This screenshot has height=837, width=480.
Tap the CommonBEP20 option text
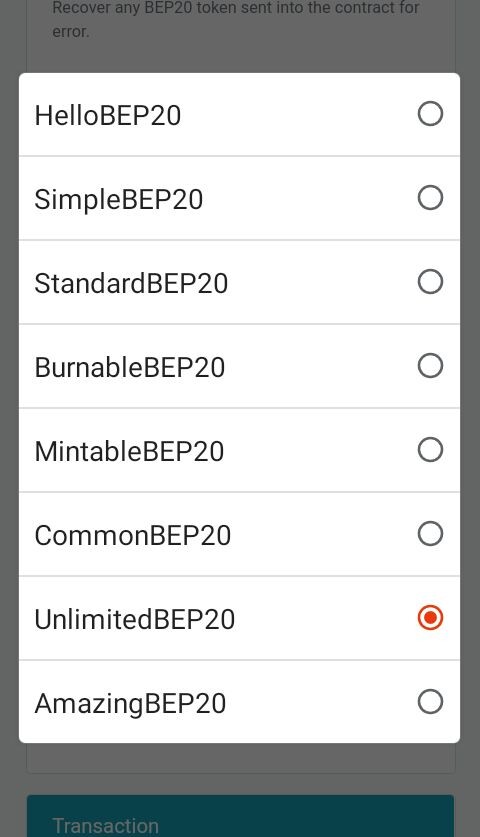(133, 535)
